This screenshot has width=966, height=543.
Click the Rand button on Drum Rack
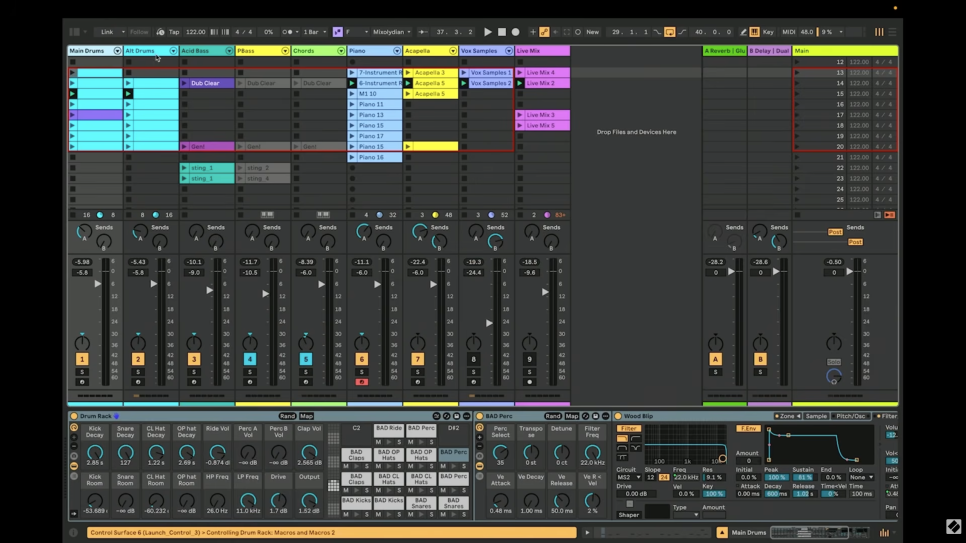pos(287,416)
